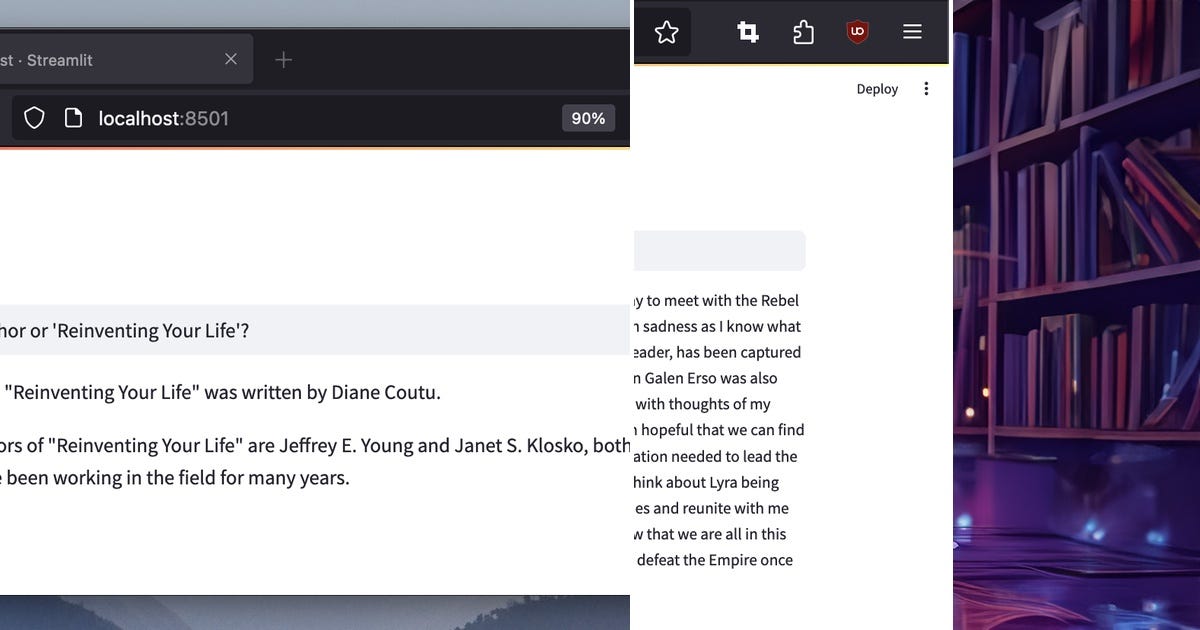Open a new tab with the plus button
The width and height of the screenshot is (1200, 630).
(x=283, y=59)
